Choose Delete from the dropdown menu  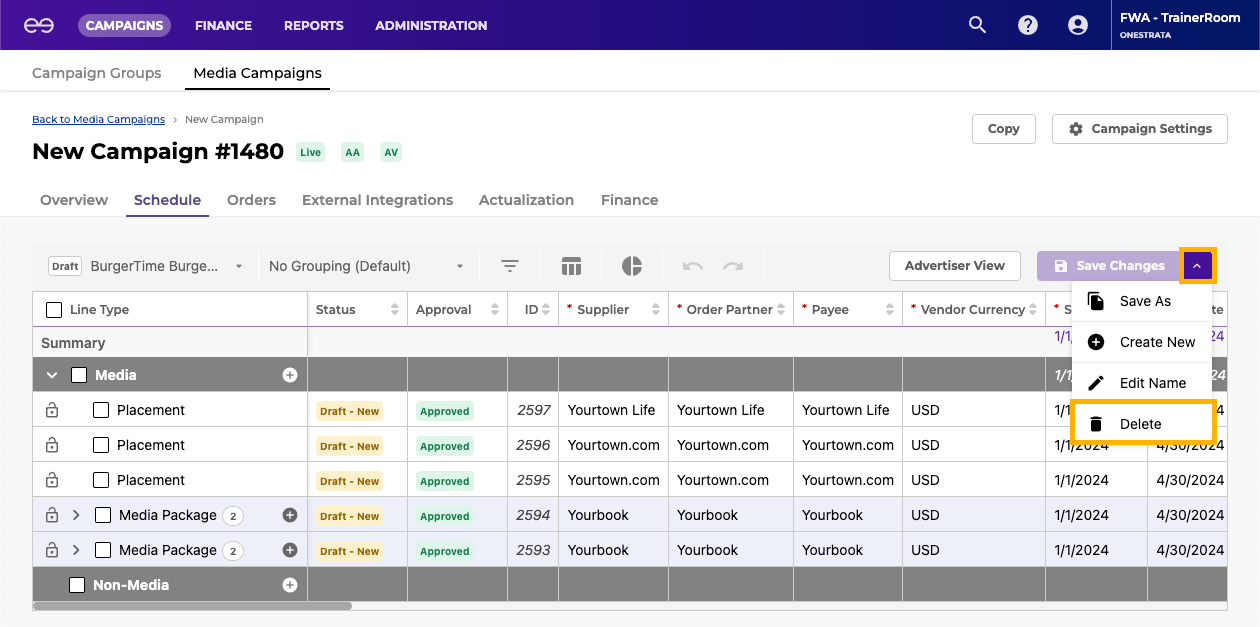point(1140,424)
